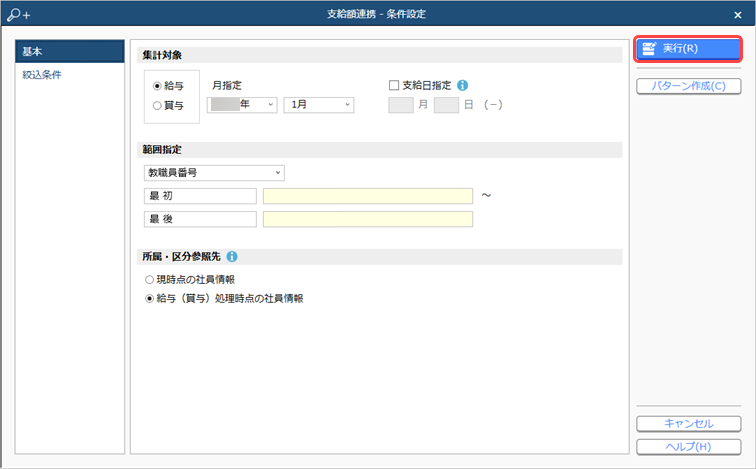The width and height of the screenshot is (756, 469).
Task: Click the キャンセル button
Action: (688, 424)
